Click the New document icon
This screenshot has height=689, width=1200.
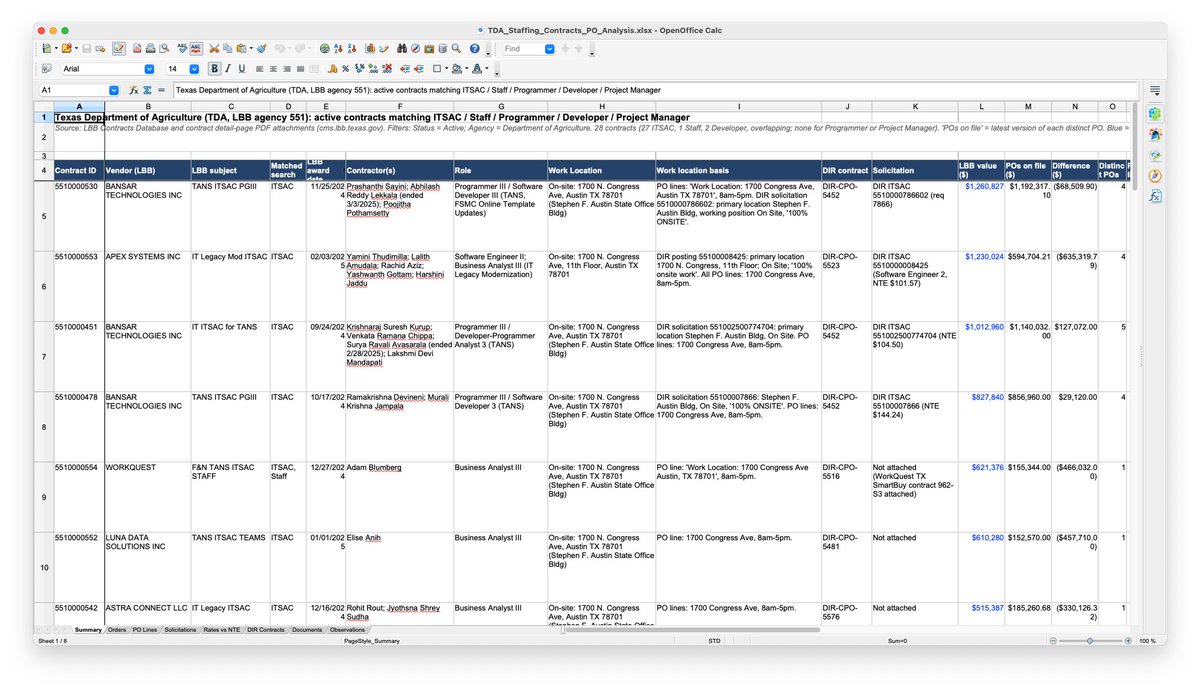tap(46, 48)
